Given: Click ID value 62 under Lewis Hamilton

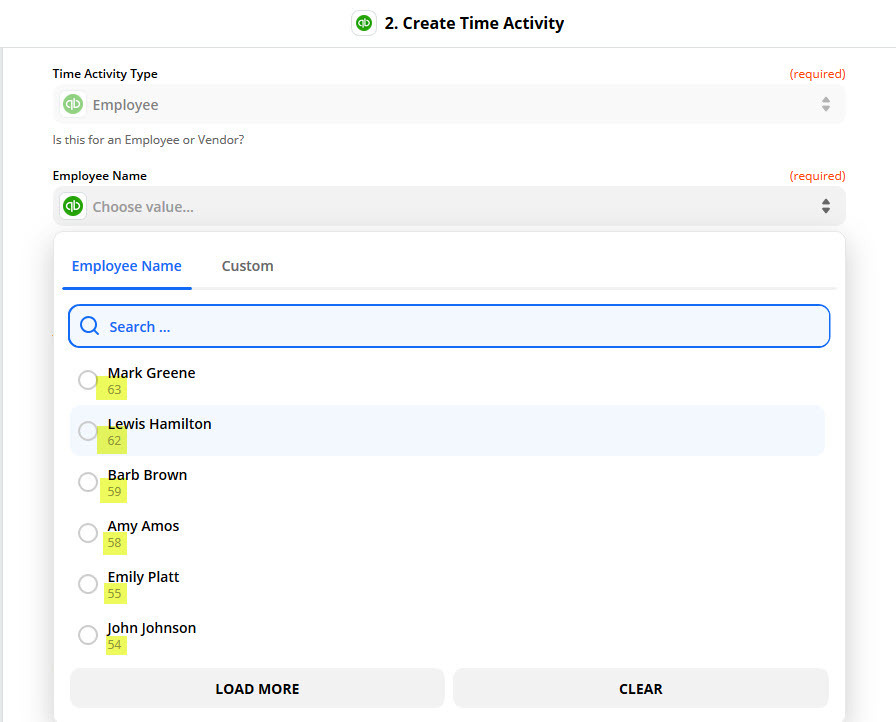Looking at the screenshot, I should point(114,441).
